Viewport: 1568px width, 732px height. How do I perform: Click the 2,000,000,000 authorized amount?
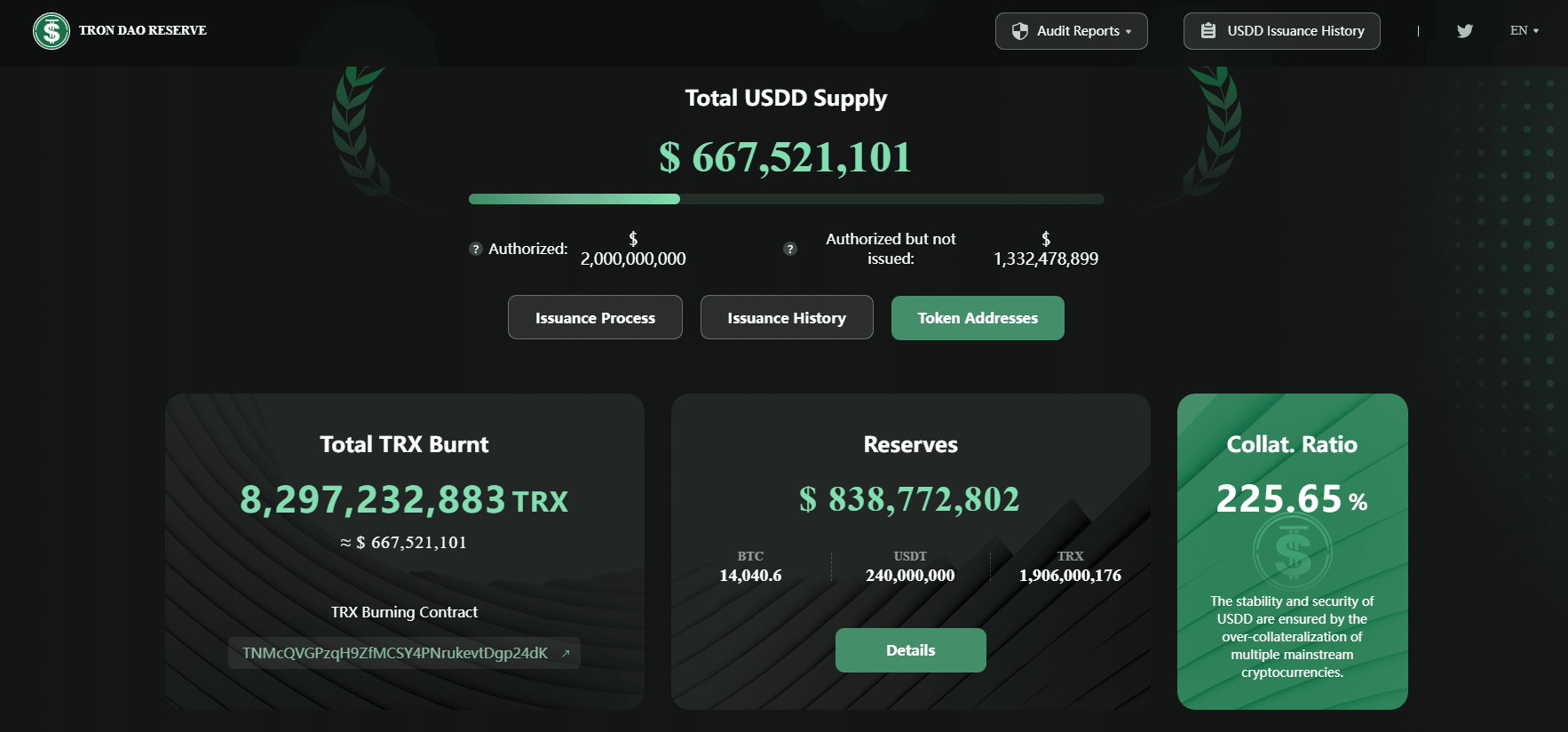point(633,259)
